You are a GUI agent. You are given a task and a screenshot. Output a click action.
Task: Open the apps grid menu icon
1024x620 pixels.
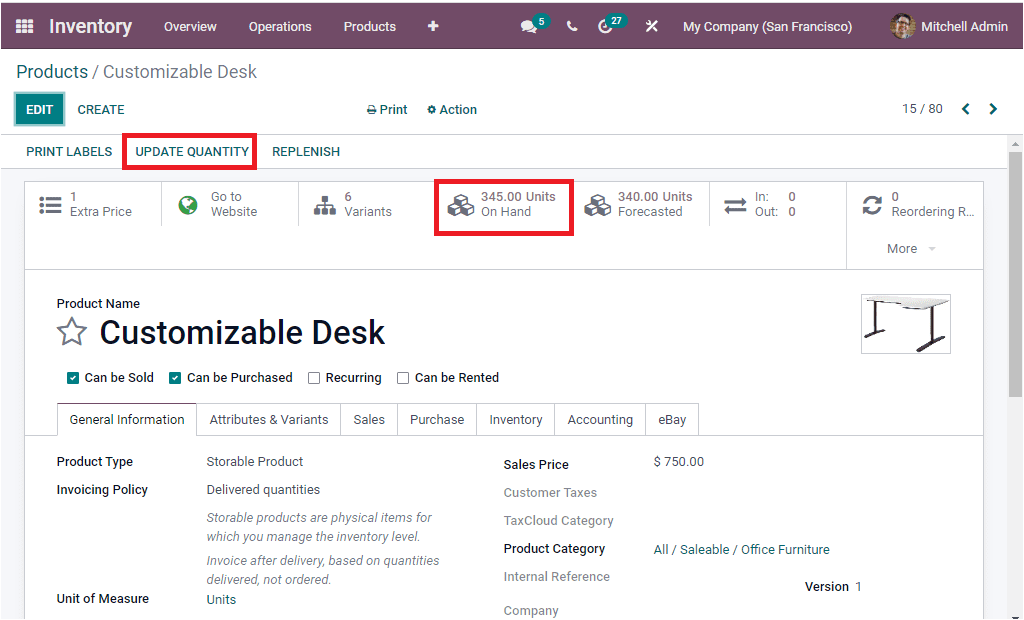click(x=24, y=26)
